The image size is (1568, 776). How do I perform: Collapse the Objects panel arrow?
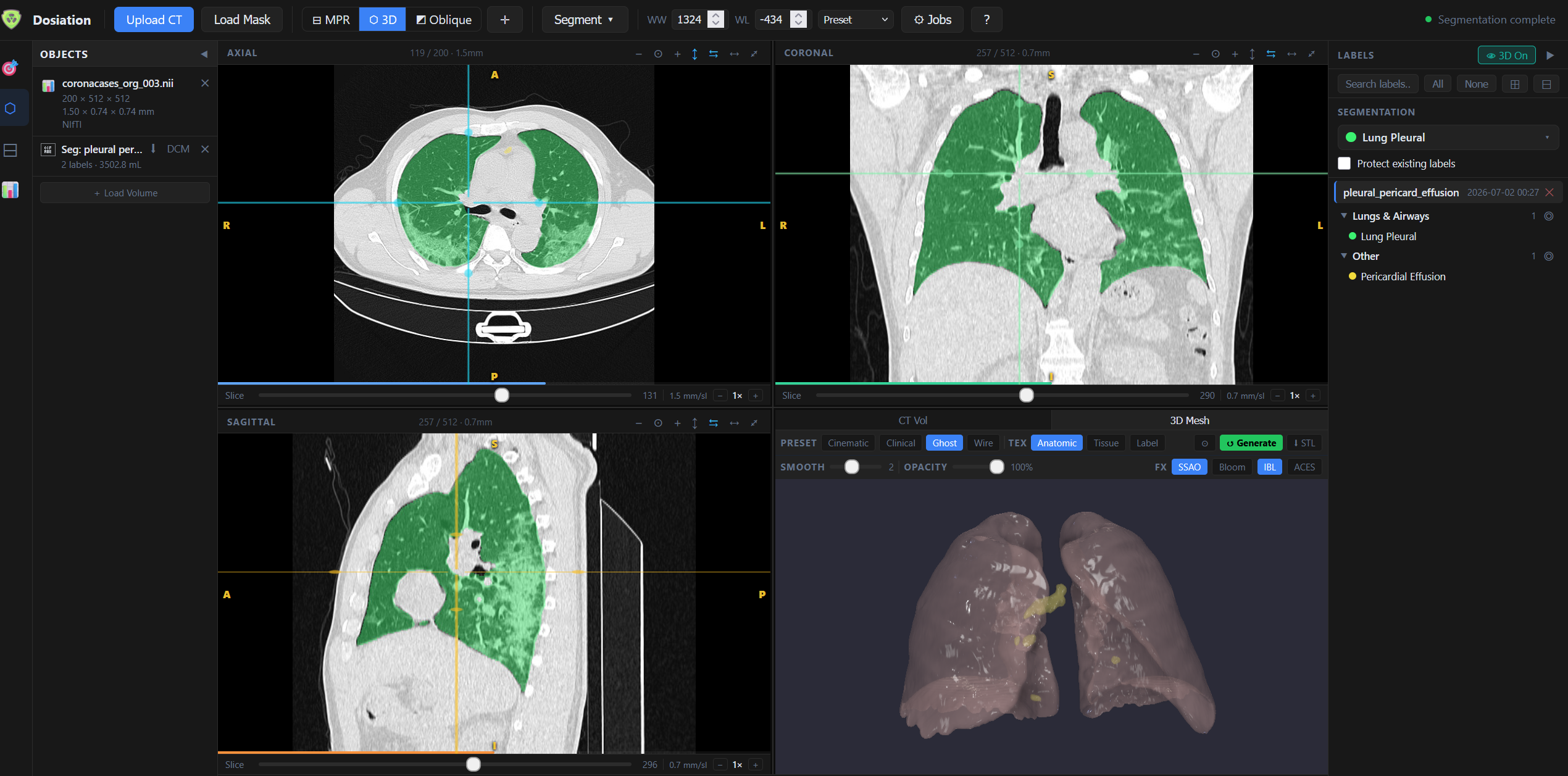pyautogui.click(x=204, y=54)
